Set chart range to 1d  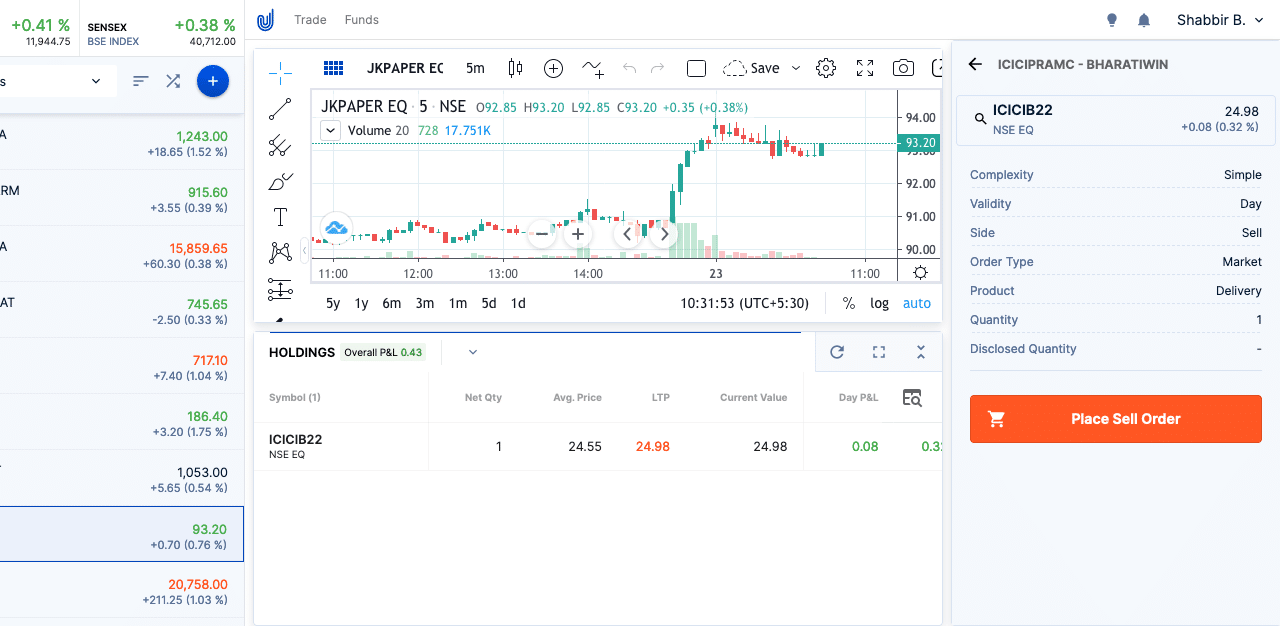click(518, 303)
